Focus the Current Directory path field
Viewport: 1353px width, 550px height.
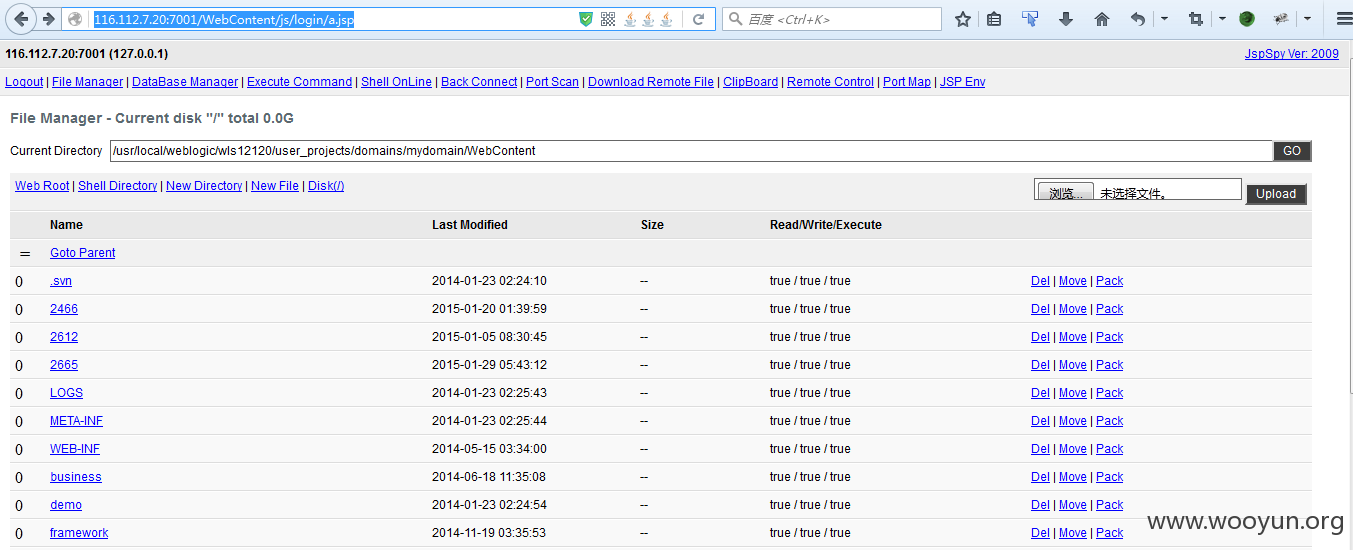click(x=691, y=151)
